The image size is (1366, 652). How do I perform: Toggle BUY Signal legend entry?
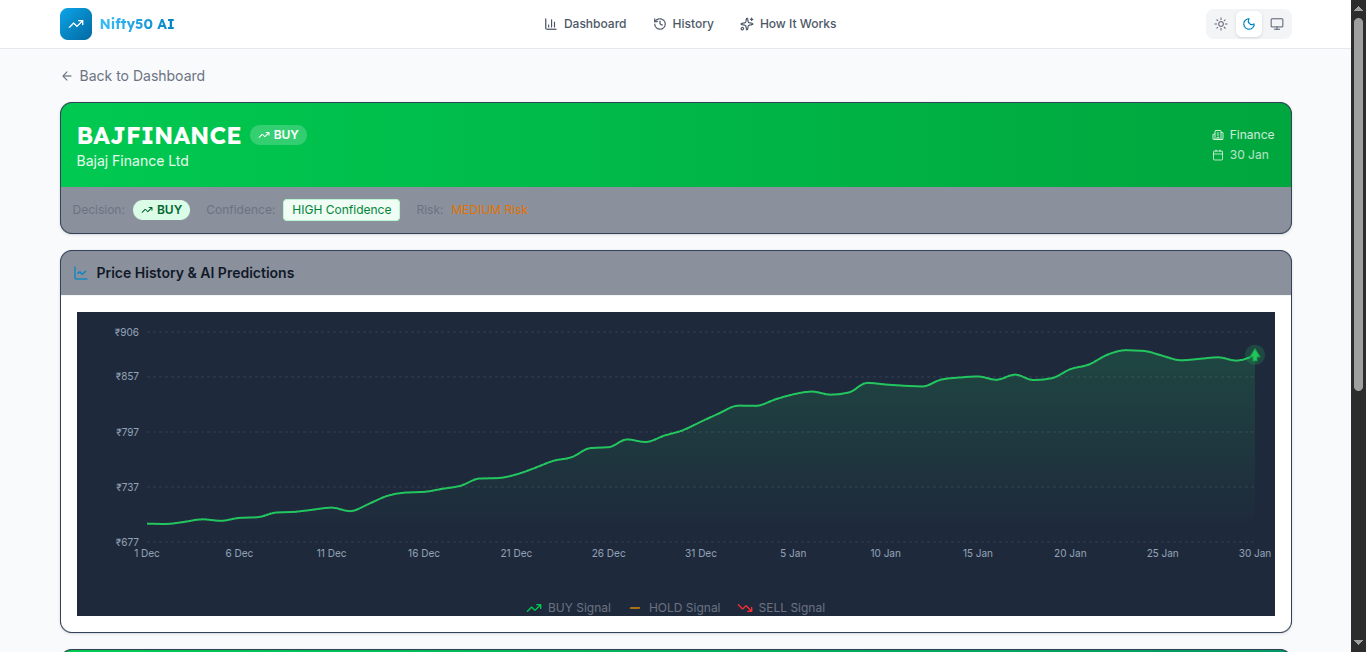(569, 608)
